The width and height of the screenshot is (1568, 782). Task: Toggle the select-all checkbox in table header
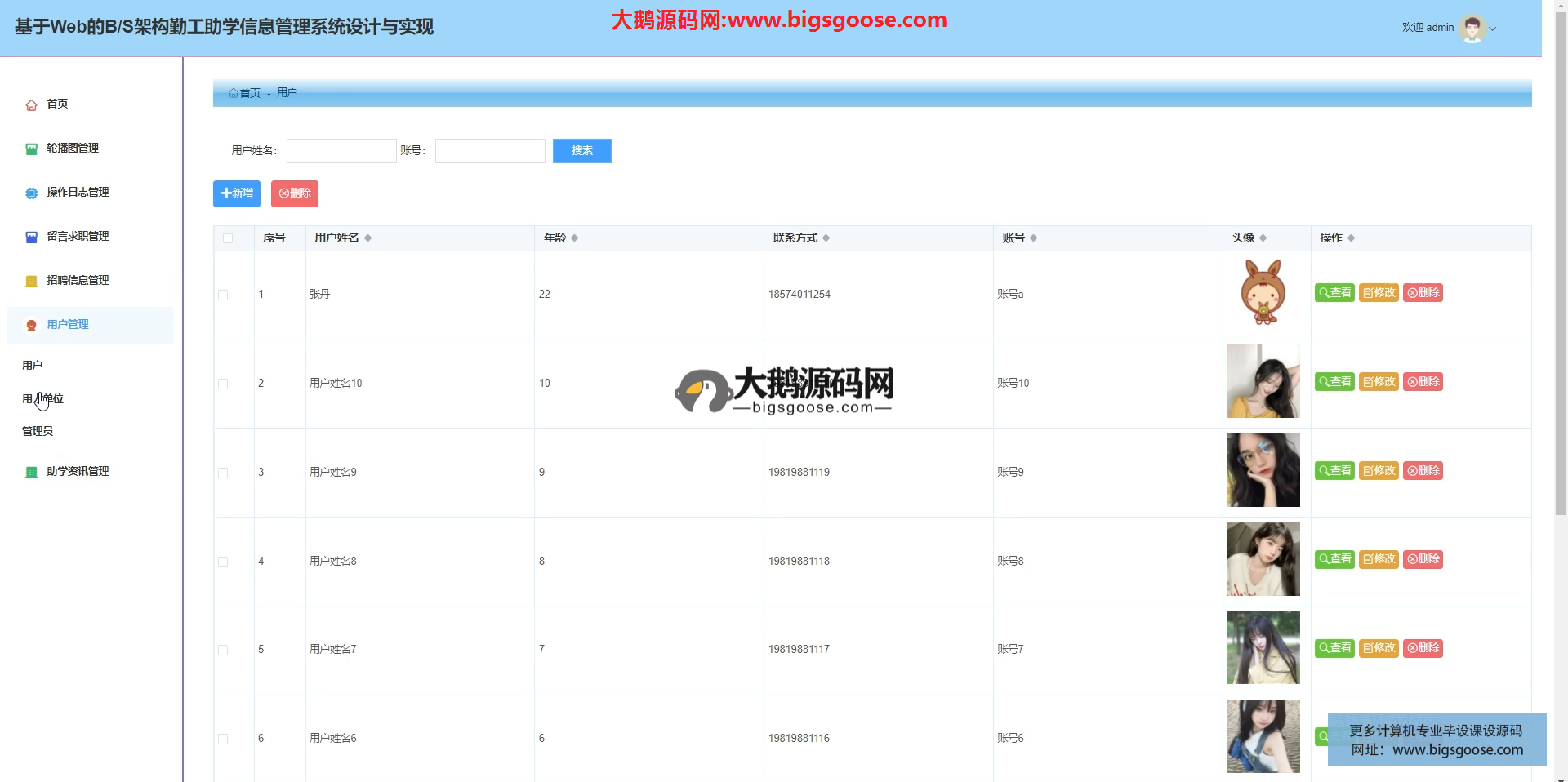[228, 238]
